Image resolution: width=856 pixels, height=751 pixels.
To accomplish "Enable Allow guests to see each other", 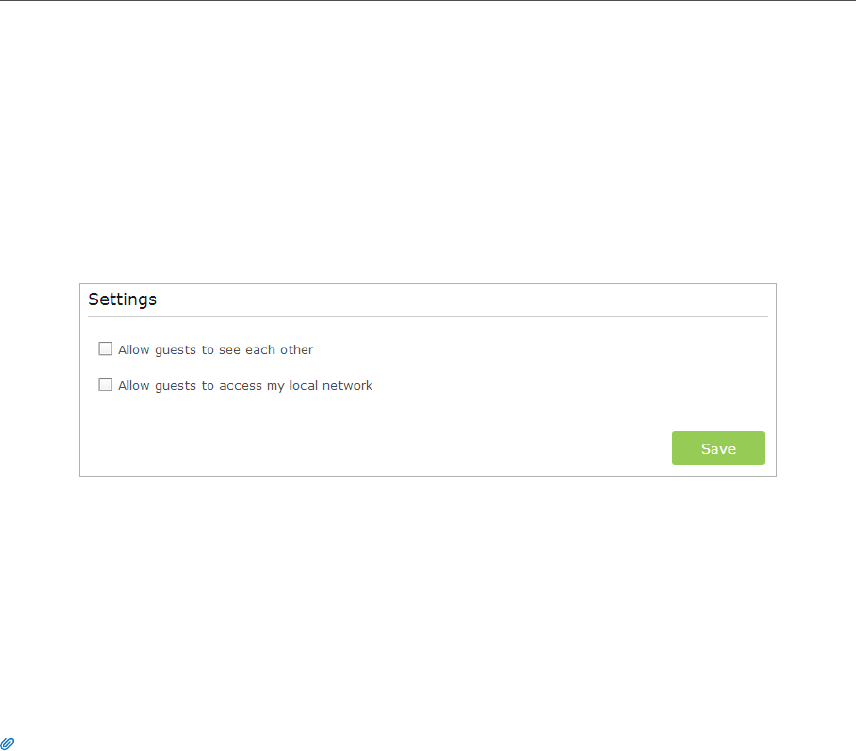I will click(x=105, y=349).
